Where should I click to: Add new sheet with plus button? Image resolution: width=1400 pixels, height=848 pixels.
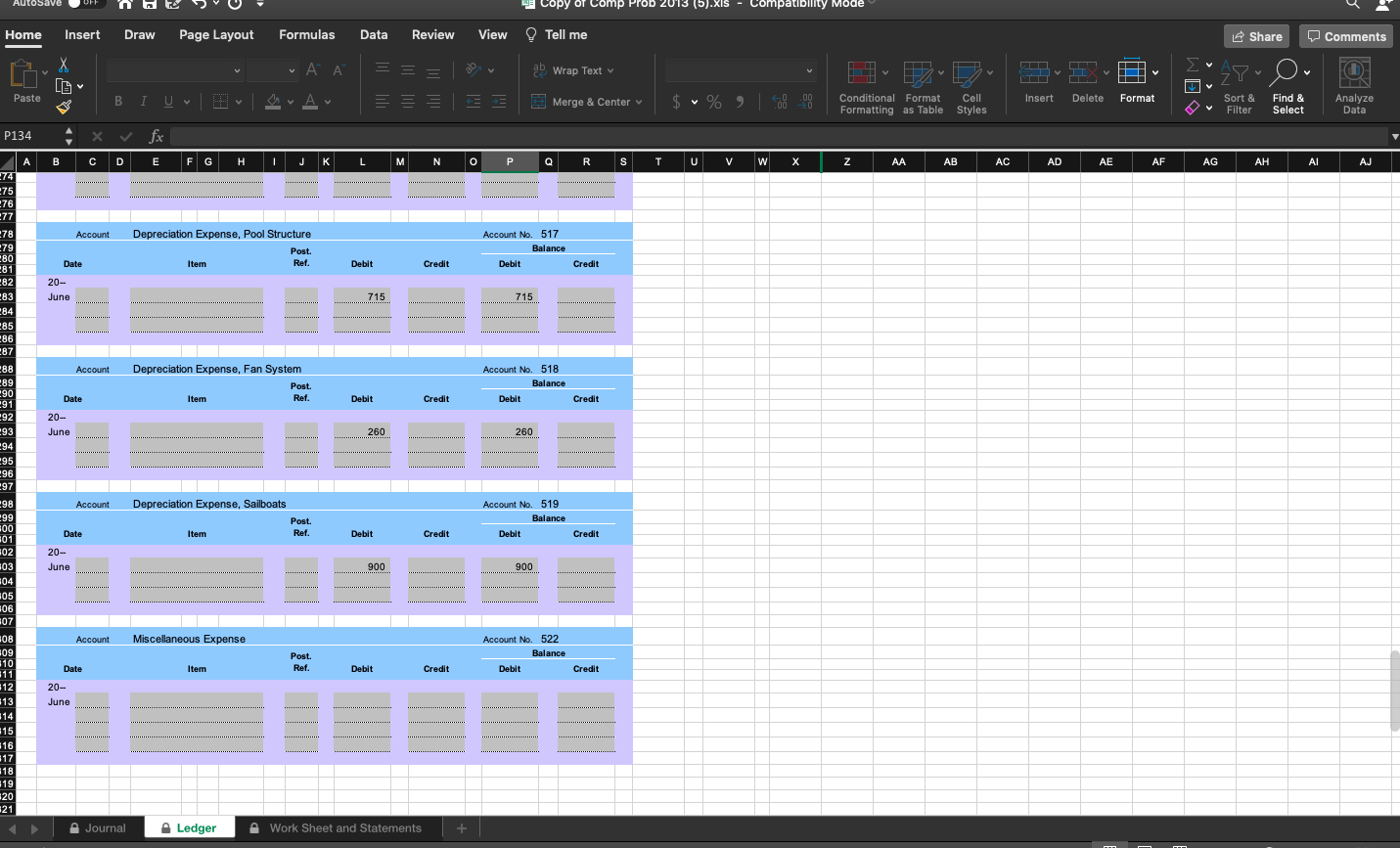coord(462,828)
